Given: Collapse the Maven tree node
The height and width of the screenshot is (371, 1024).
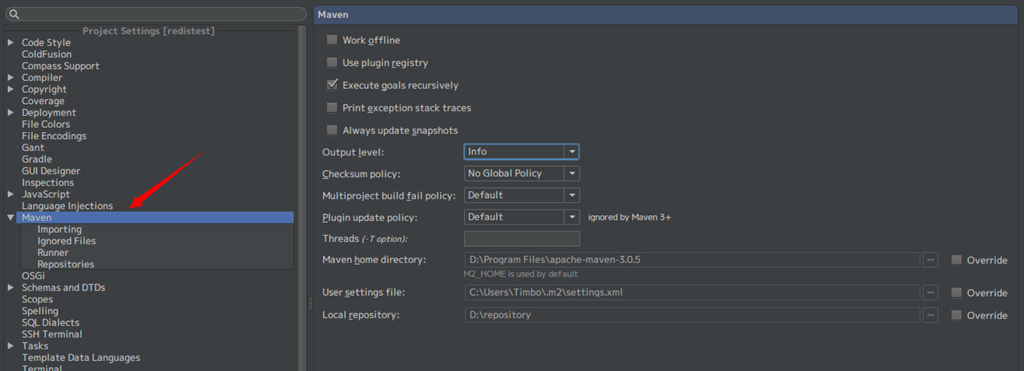Looking at the screenshot, I should point(10,218).
